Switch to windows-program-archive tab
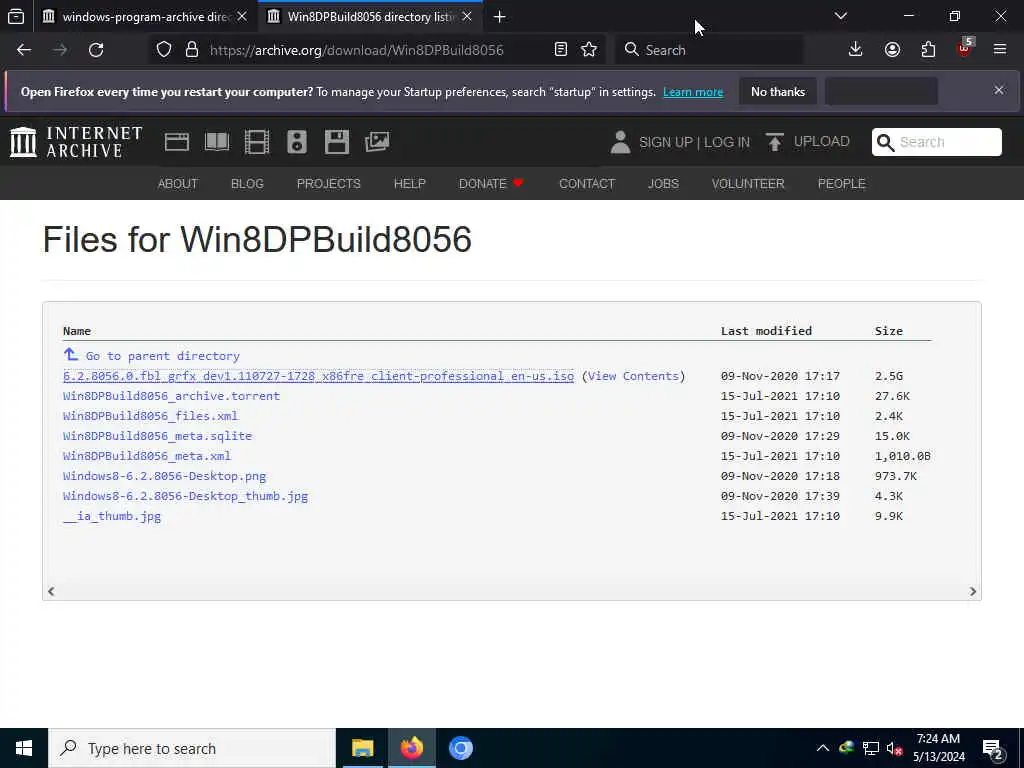 tap(145, 17)
